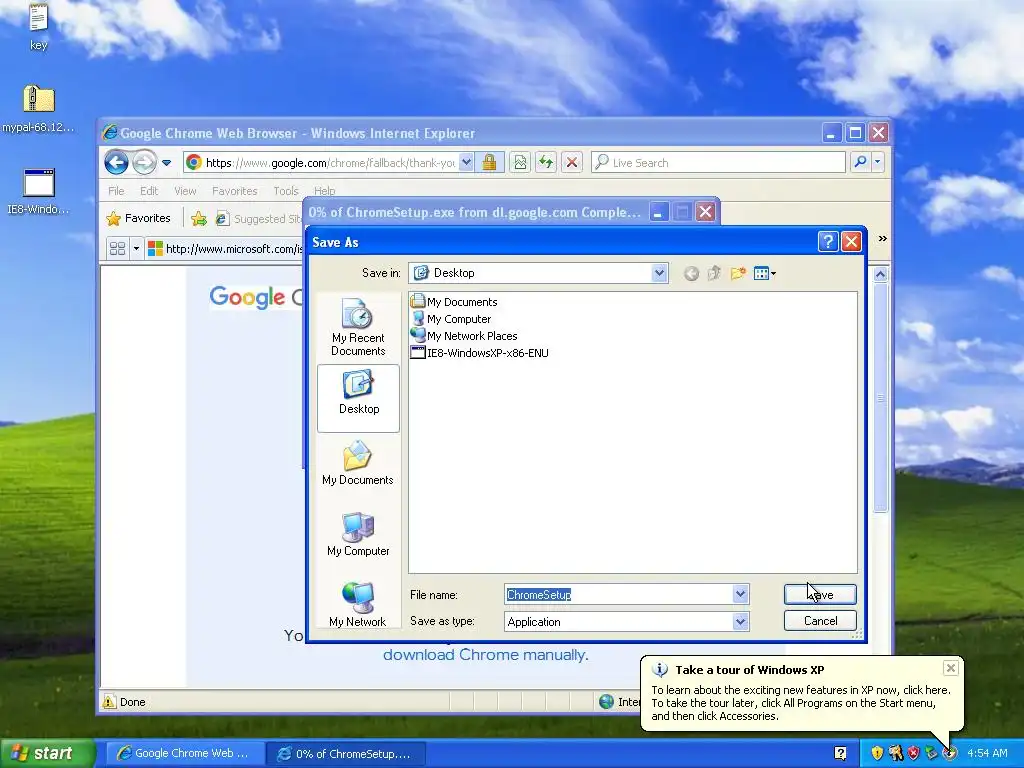The width and height of the screenshot is (1024, 768).
Task: Click help question icon on taskbar
Action: click(x=840, y=753)
